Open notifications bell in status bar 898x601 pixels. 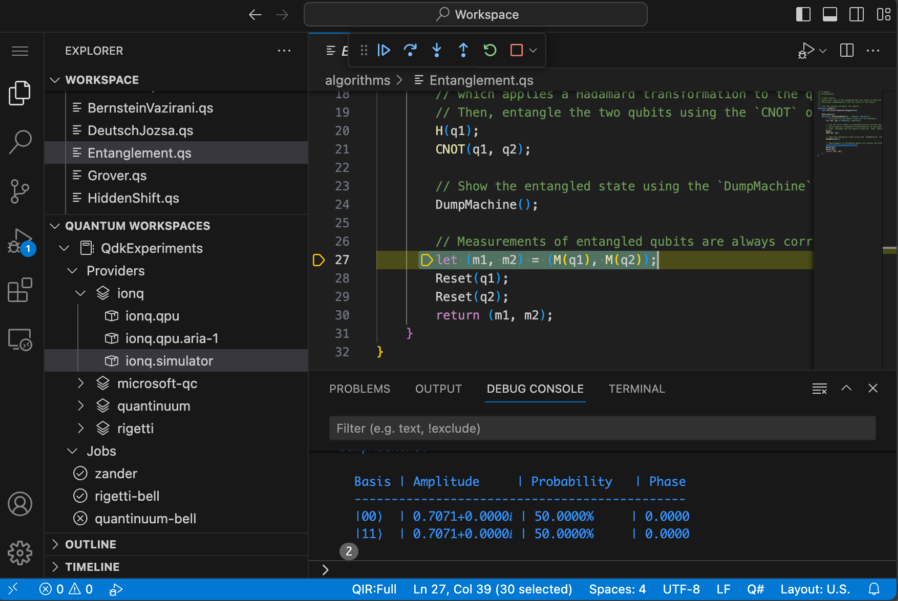[874, 590]
